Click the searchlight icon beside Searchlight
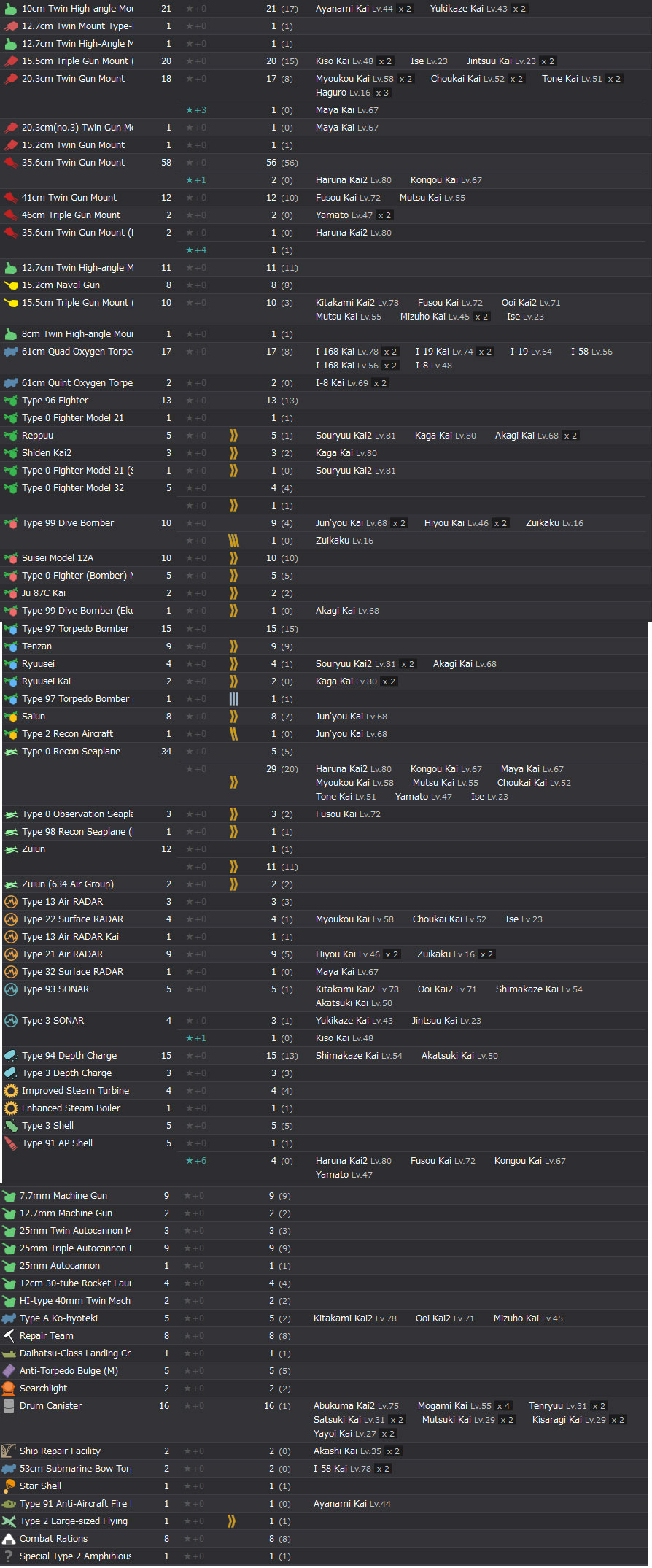Viewport: 652px width, 1568px height. click(9, 1389)
